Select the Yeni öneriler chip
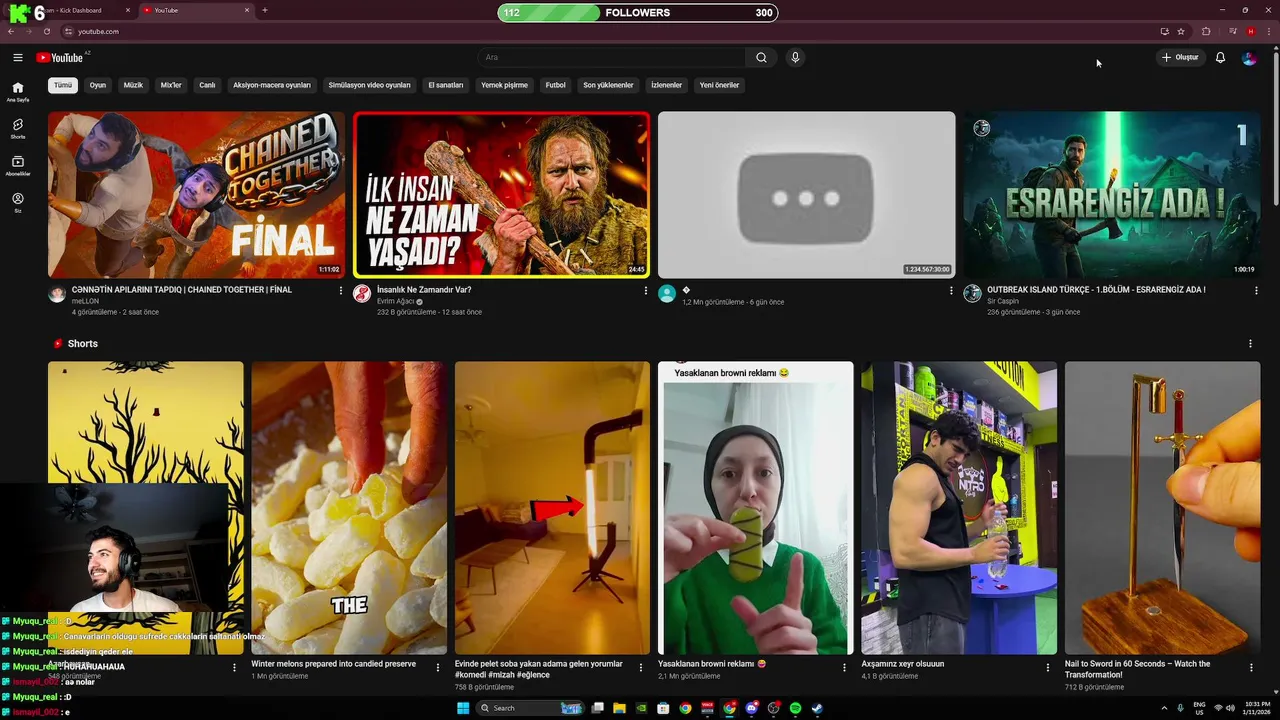 (x=719, y=85)
